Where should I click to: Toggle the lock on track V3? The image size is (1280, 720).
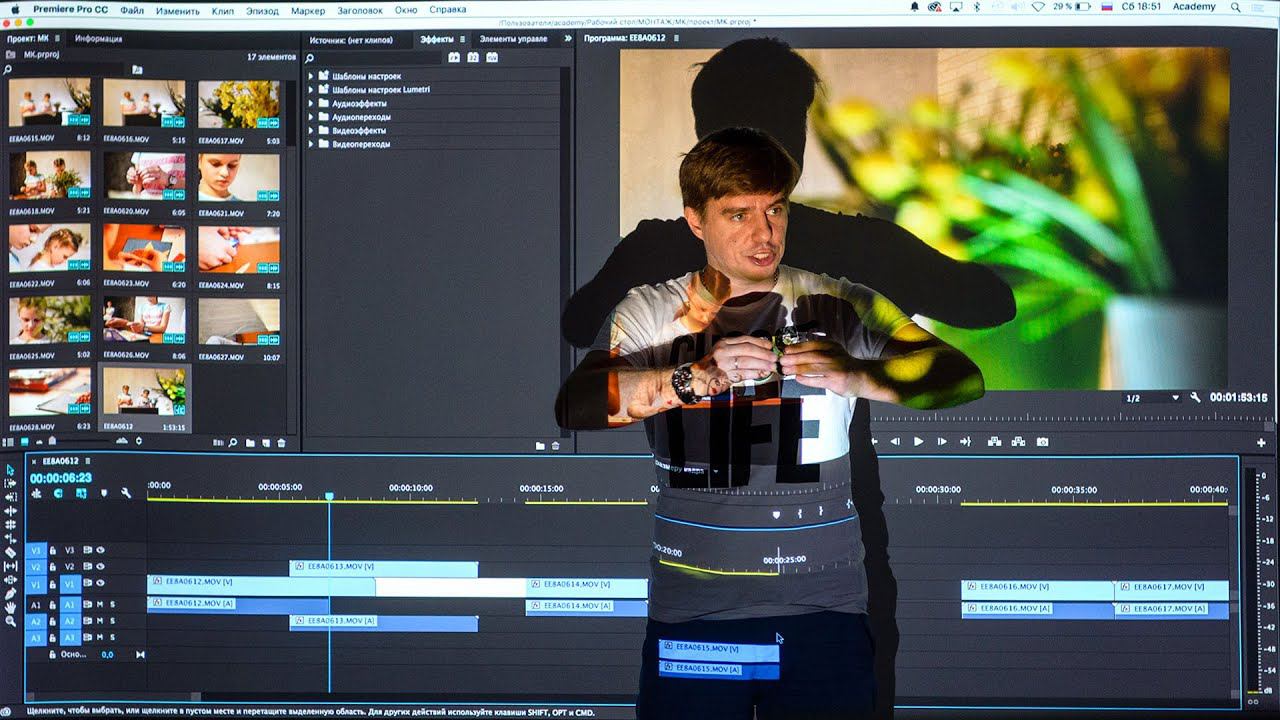[x=52, y=550]
